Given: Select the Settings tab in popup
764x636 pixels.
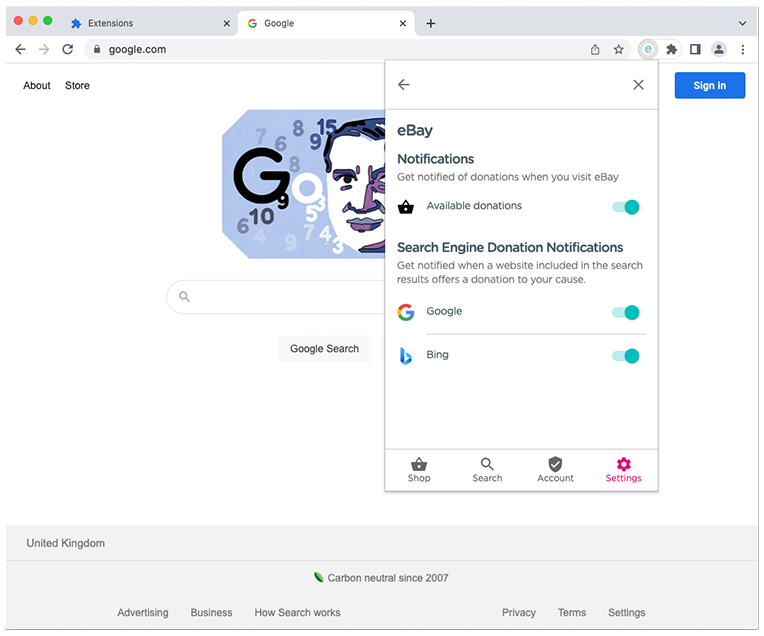Looking at the screenshot, I should click(624, 470).
